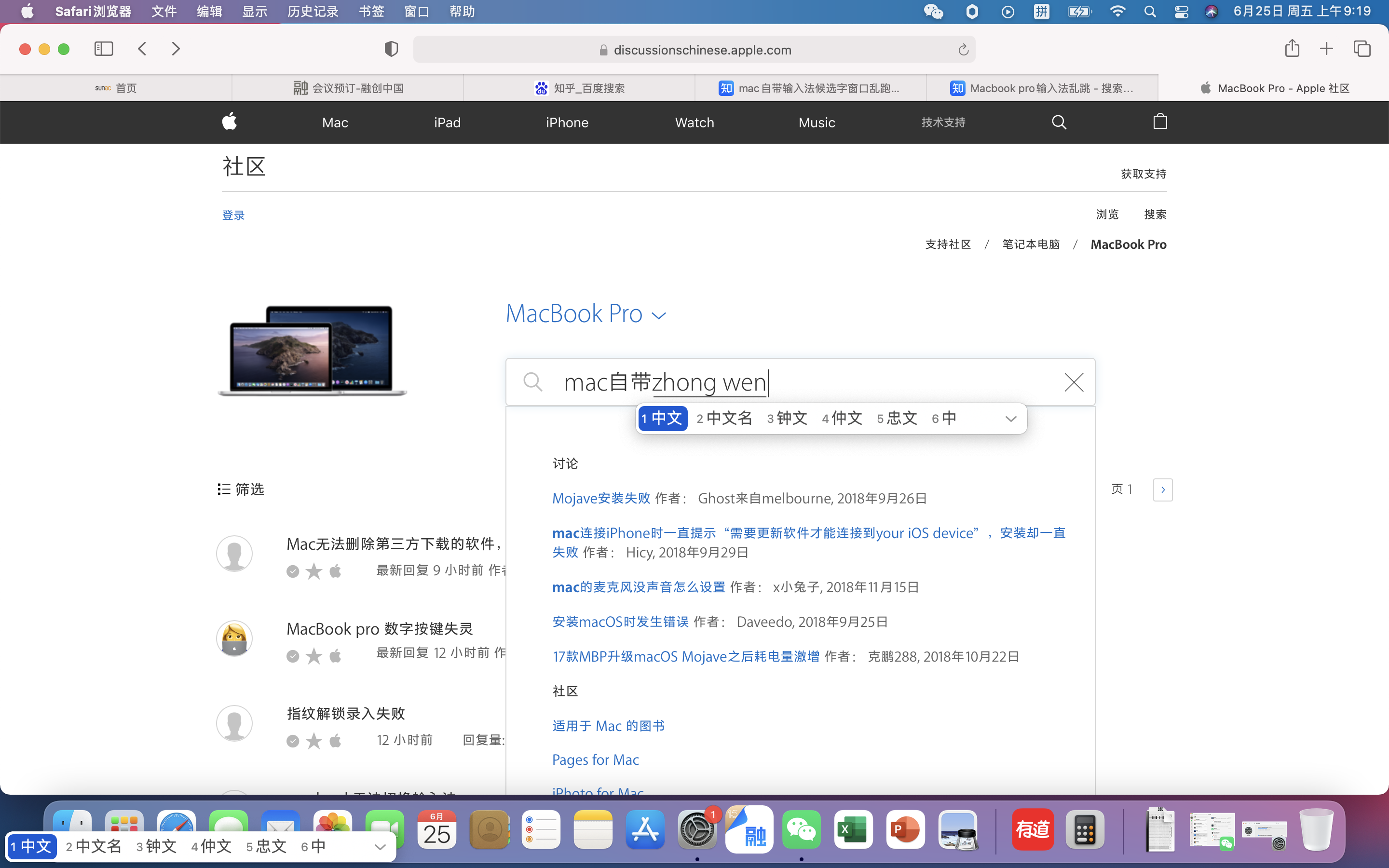Screen dimensions: 1389x868
Task: Open the Safari share icon
Action: [1292, 49]
